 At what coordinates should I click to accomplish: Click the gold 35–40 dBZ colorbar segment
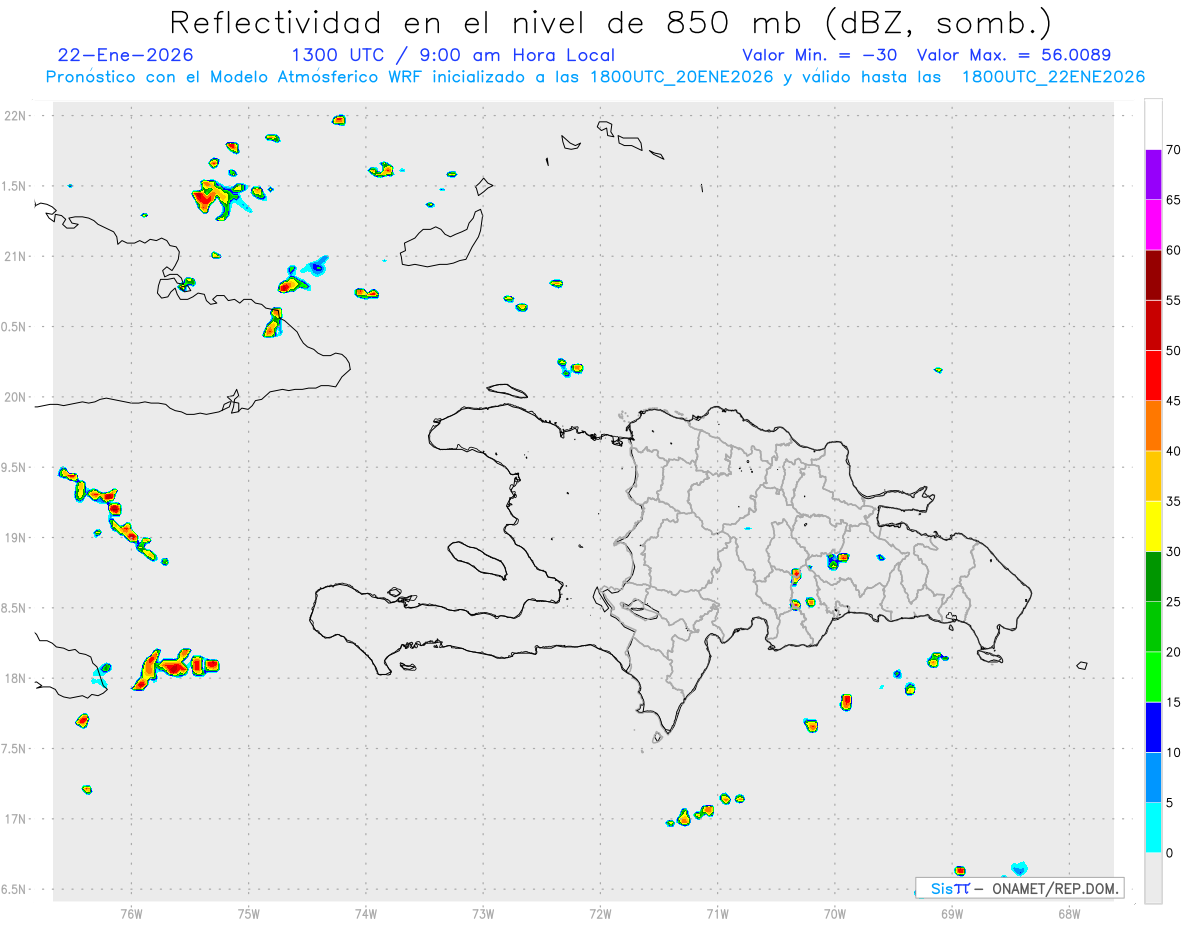1153,476
